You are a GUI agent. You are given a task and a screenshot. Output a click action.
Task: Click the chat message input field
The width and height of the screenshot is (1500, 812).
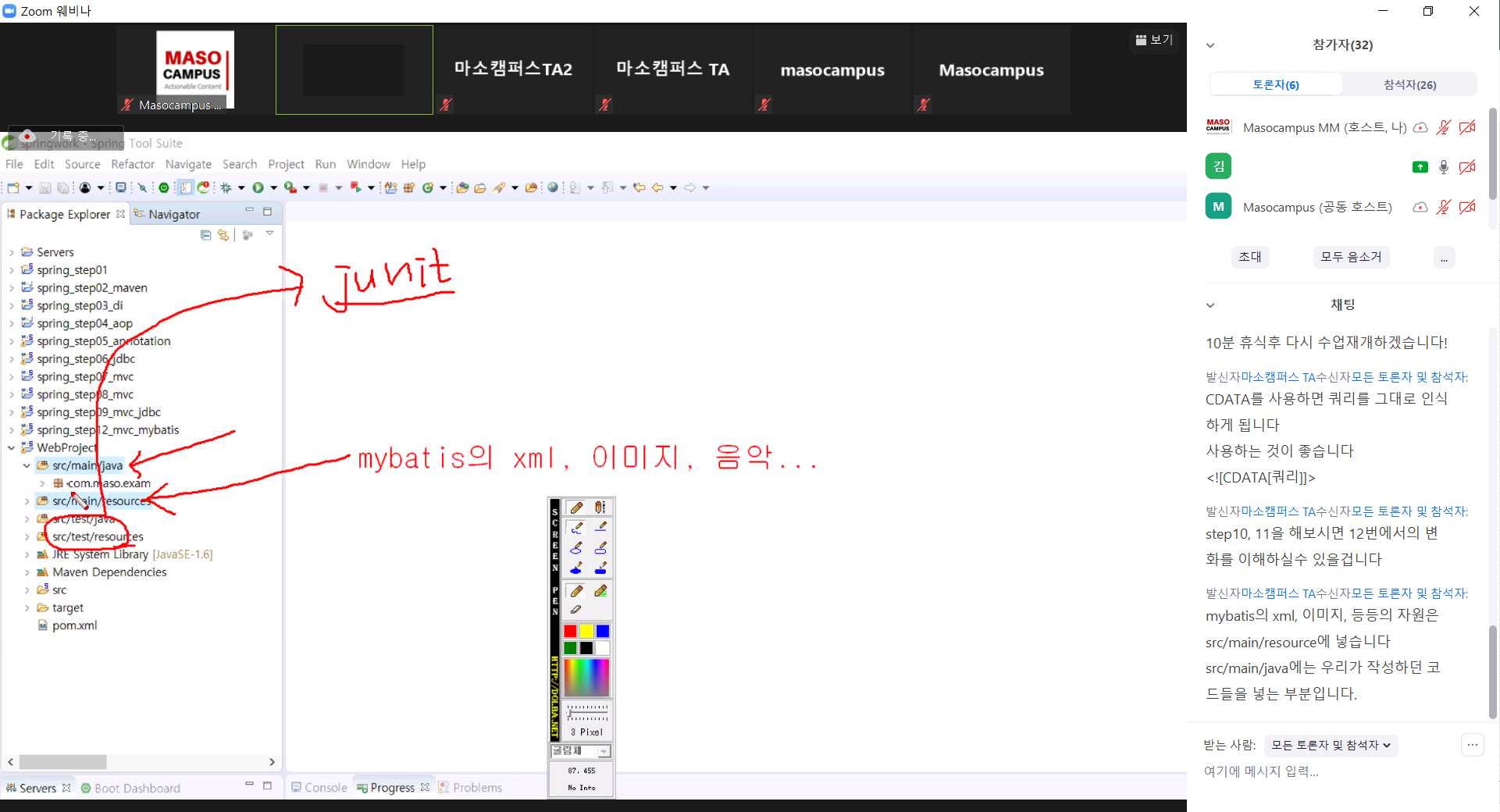1327,771
